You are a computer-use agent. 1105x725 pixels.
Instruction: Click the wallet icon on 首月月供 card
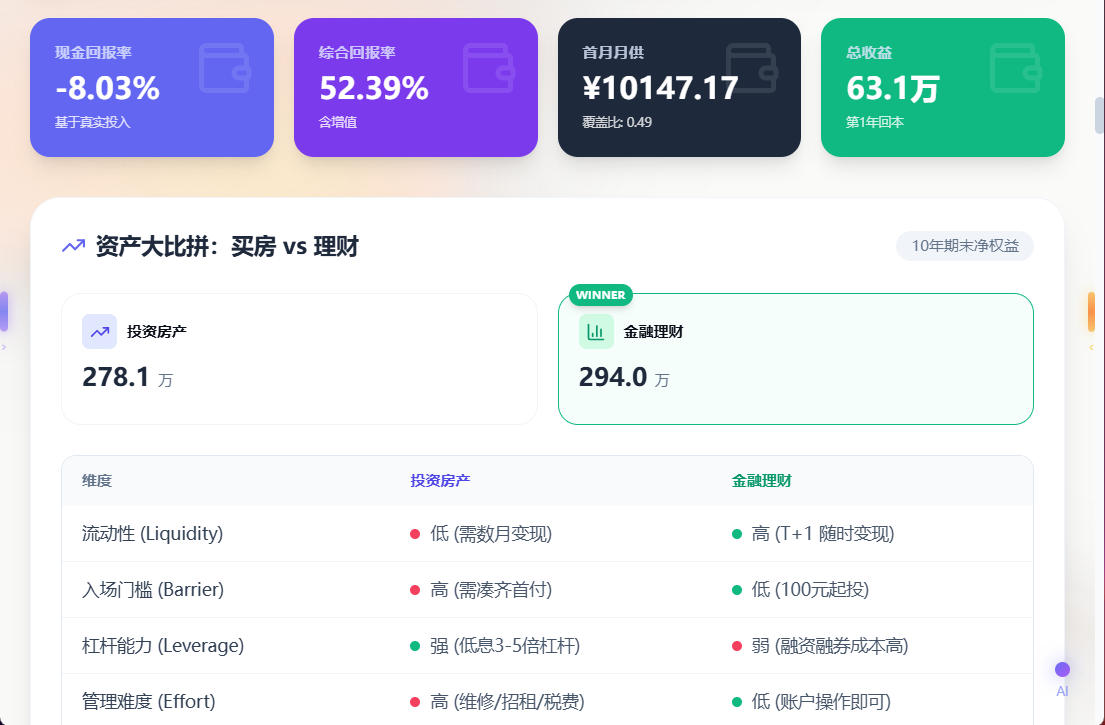[x=752, y=68]
